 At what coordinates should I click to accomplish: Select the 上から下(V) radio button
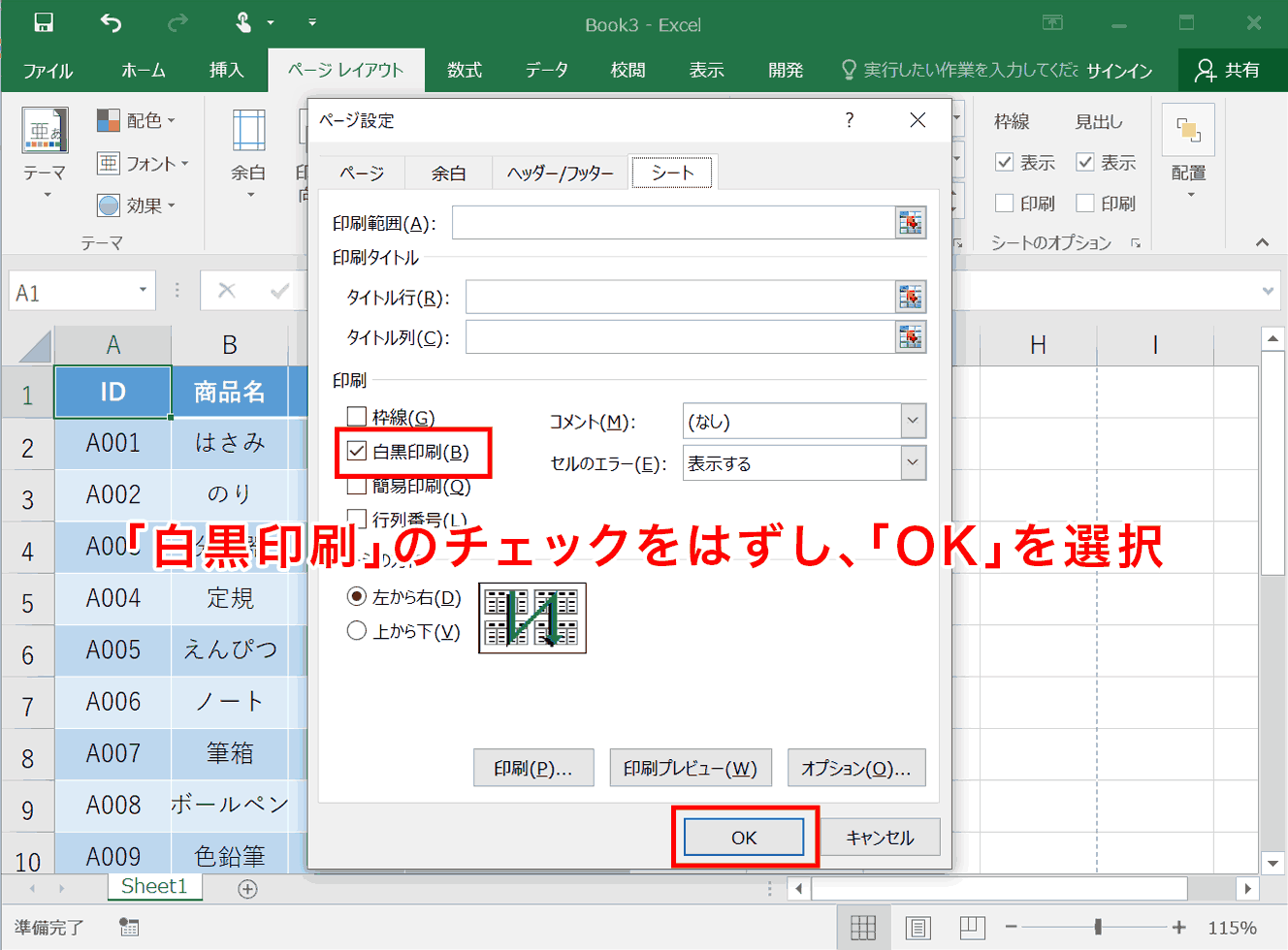(x=357, y=631)
